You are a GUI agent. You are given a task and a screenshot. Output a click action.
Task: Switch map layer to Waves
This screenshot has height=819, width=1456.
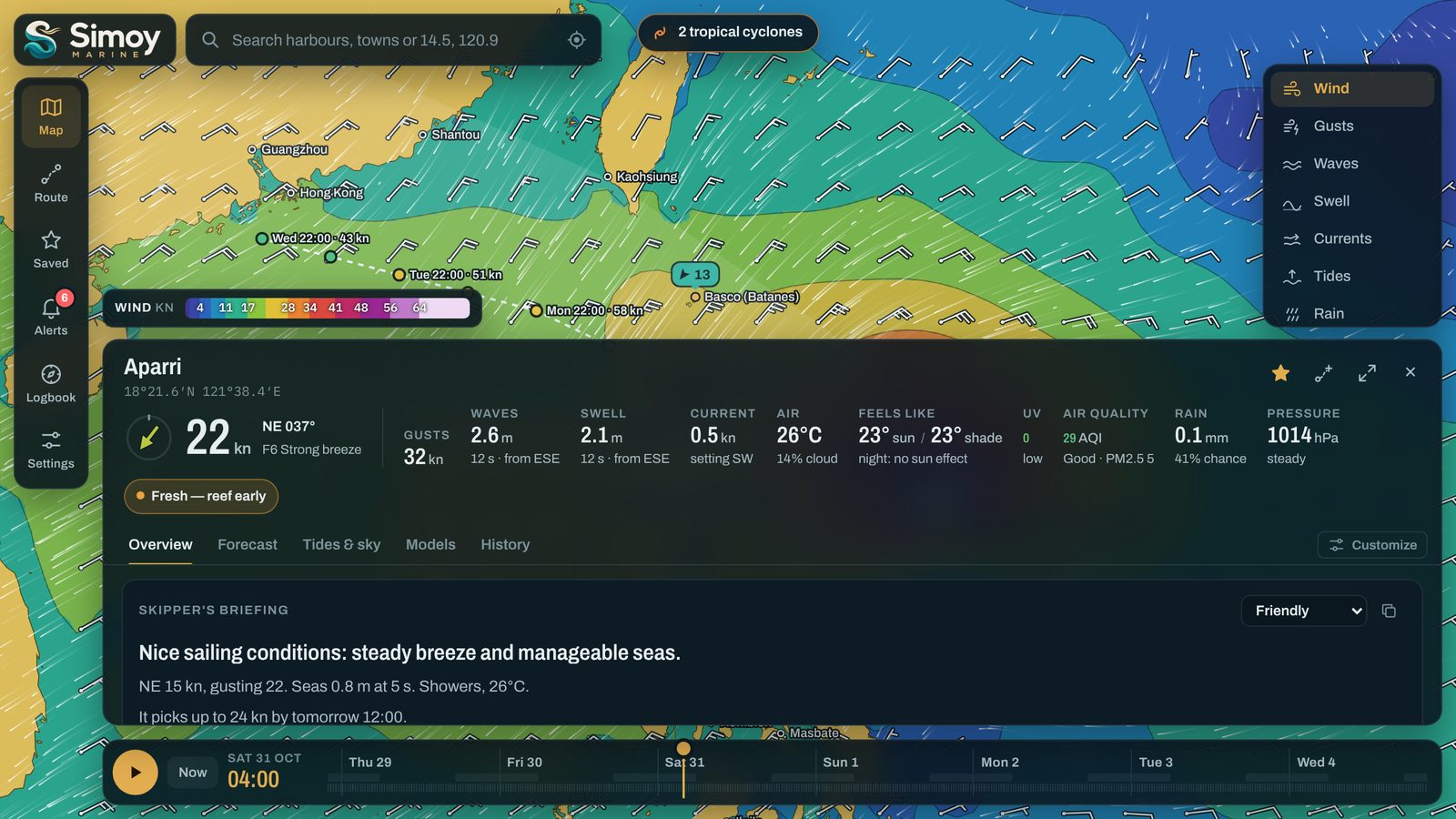tap(1351, 164)
